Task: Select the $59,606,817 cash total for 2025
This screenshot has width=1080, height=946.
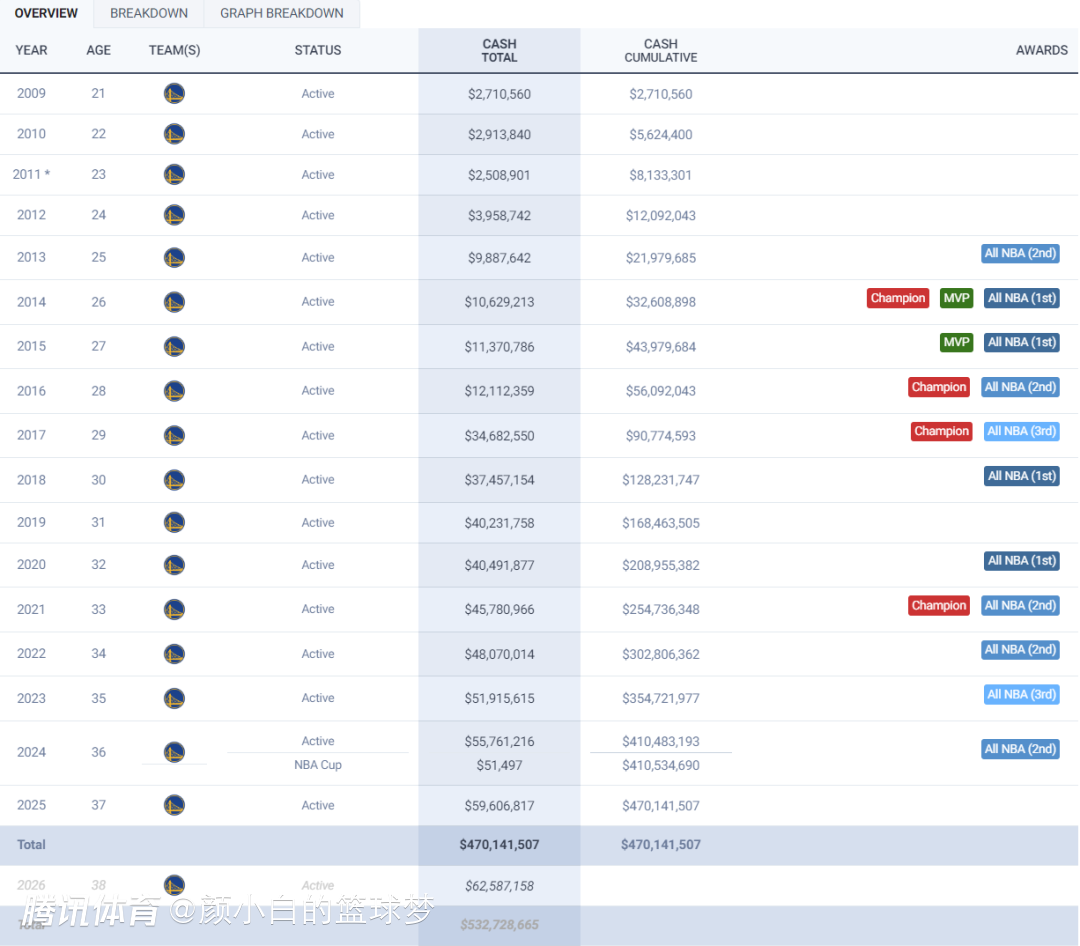Action: (499, 805)
